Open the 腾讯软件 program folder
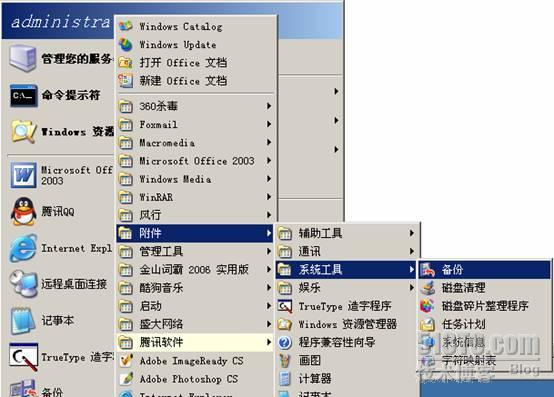This screenshot has width=554, height=397. [x=195, y=342]
